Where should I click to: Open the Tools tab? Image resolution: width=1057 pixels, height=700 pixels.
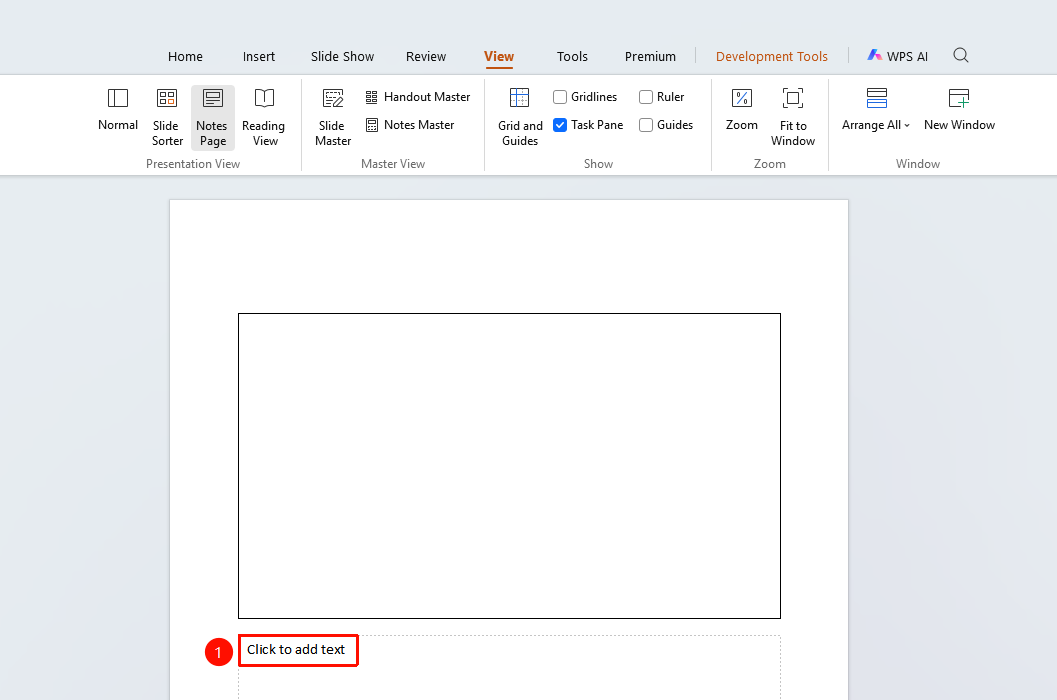point(572,57)
